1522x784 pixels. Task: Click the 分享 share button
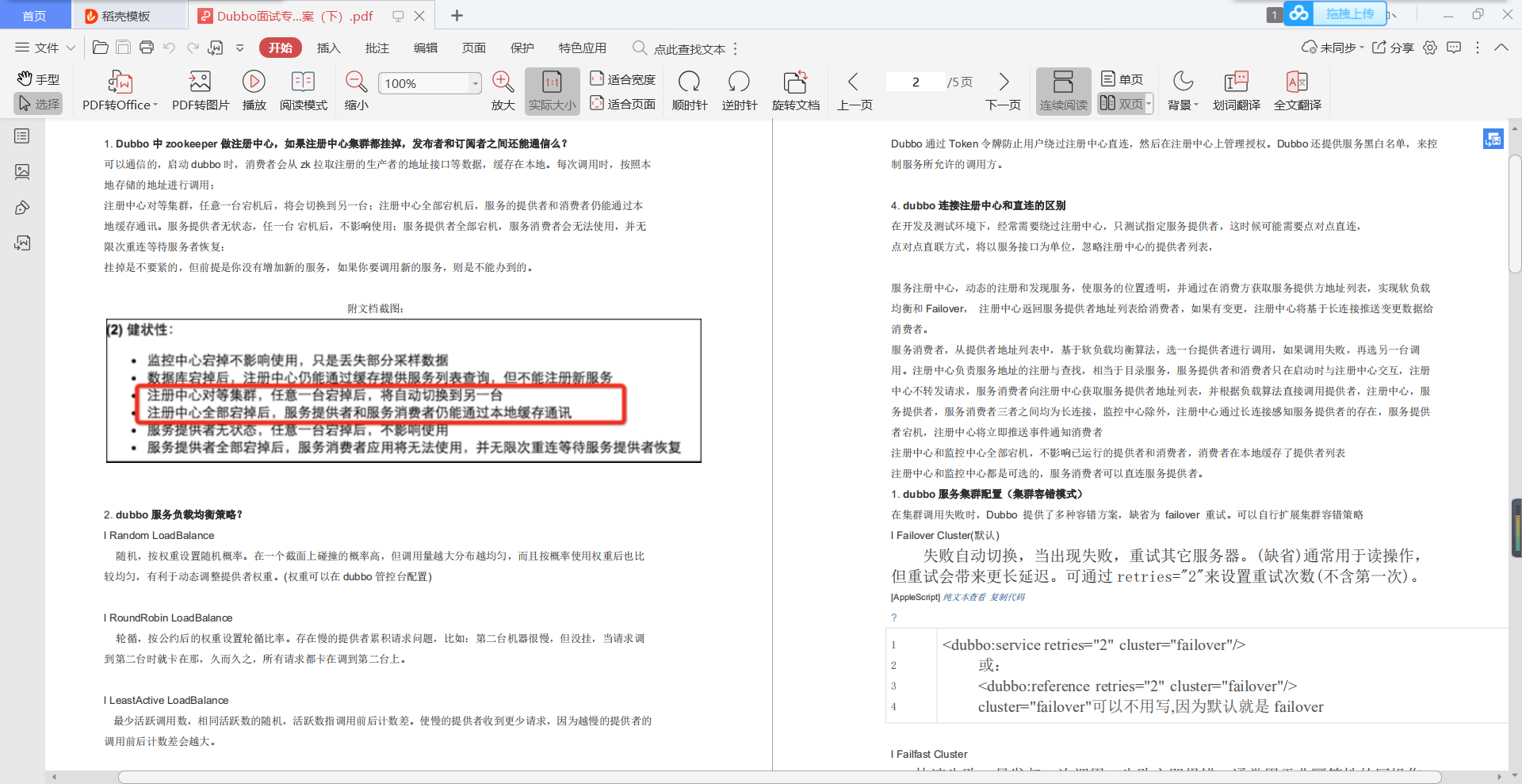[1394, 48]
